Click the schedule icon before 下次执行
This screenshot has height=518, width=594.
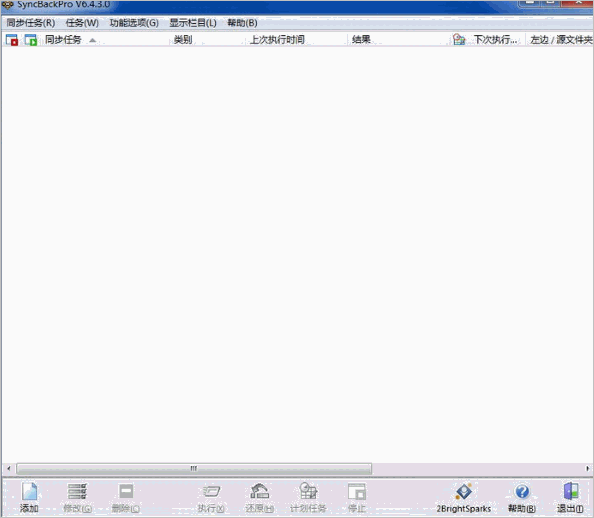(x=459, y=39)
